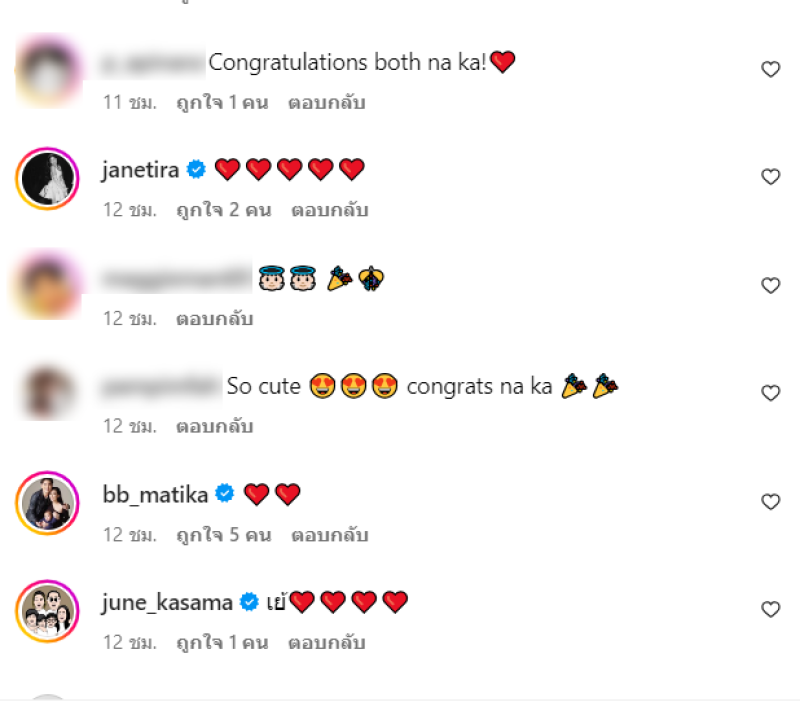Like bb_matika's comment
Screen dimensions: 800x702
pos(770,502)
